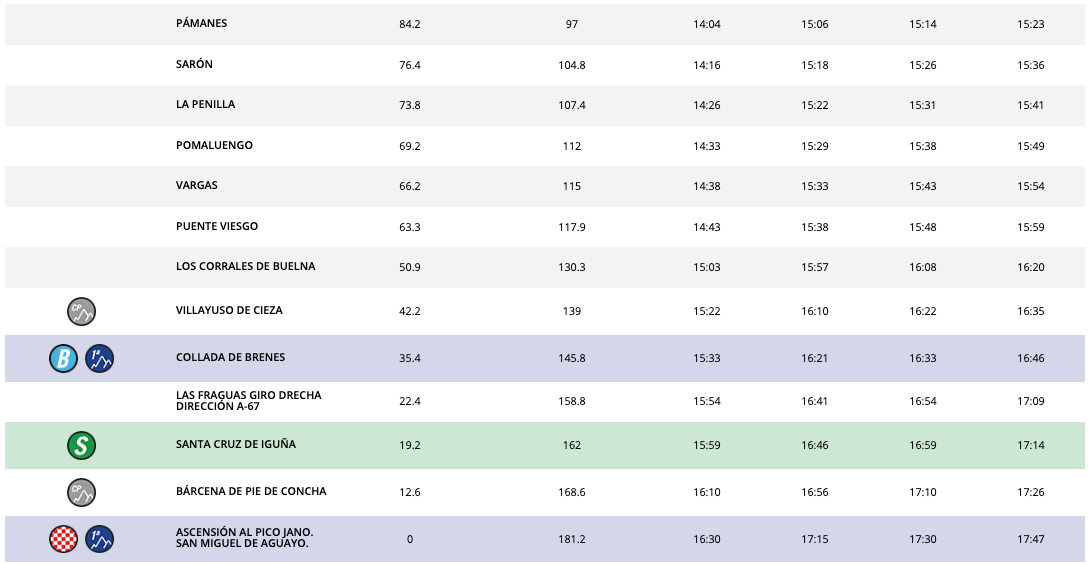Click the gray mountain icon beside Bárcena de Pie de Concha
This screenshot has width=1090, height=564.
[x=81, y=492]
